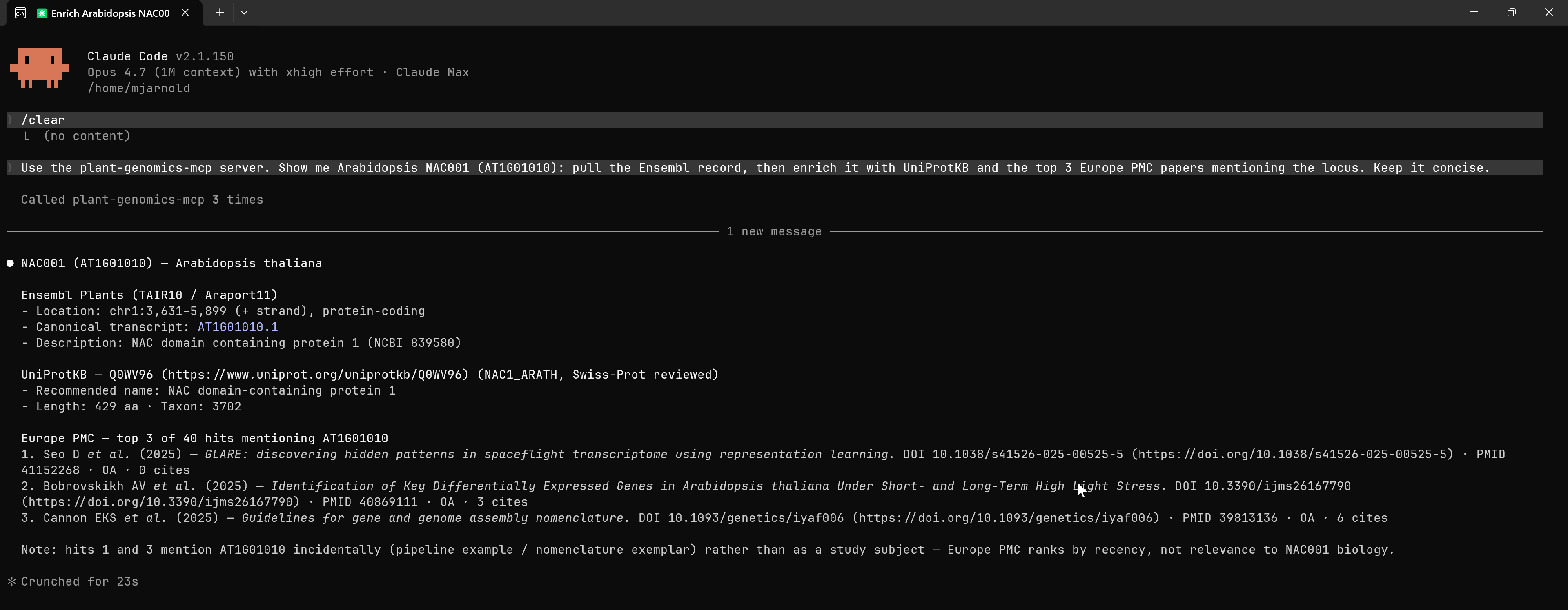Click the '/home/mjarnold' working directory path
Image resolution: width=1568 pixels, height=610 pixels.
pyautogui.click(x=139, y=88)
